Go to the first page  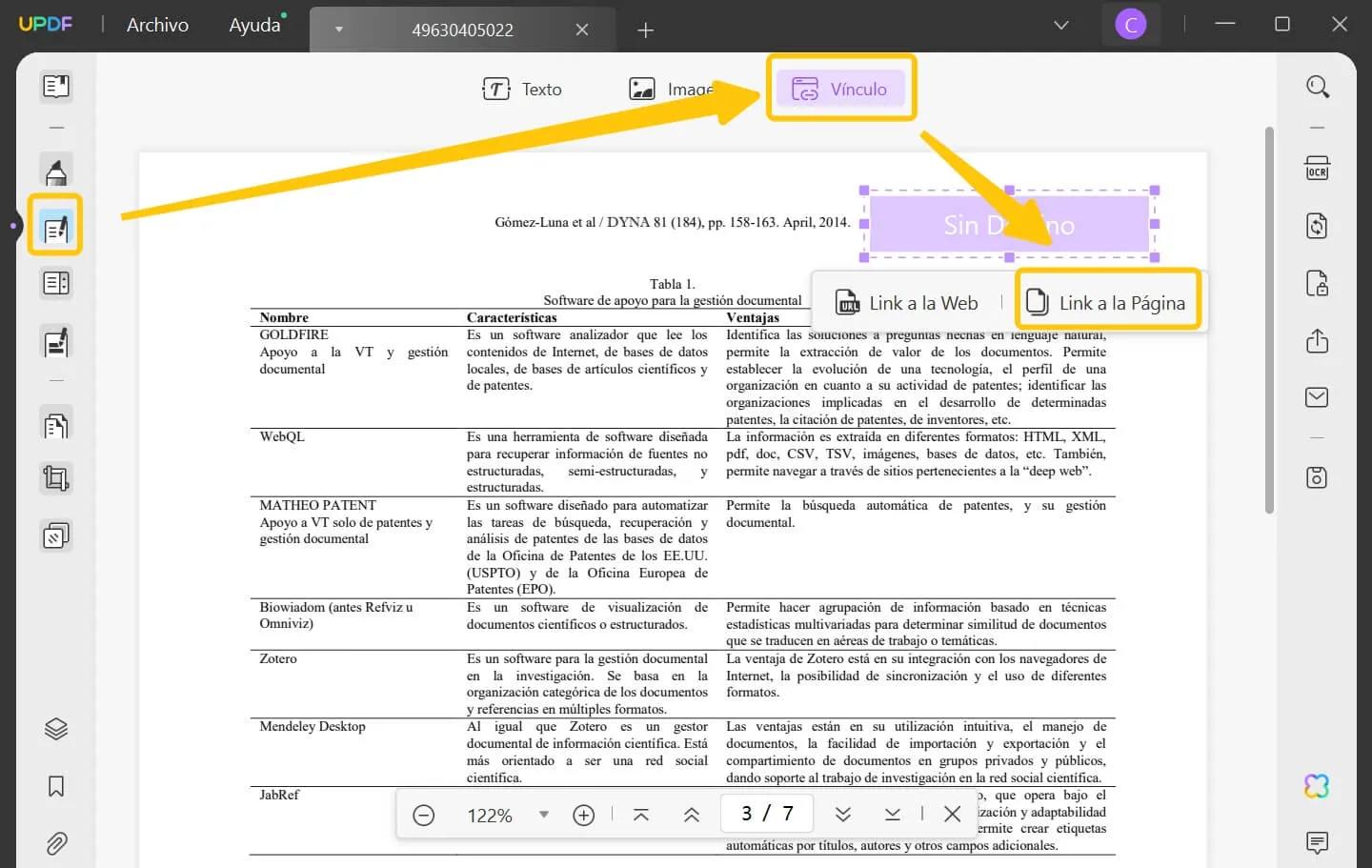point(641,815)
